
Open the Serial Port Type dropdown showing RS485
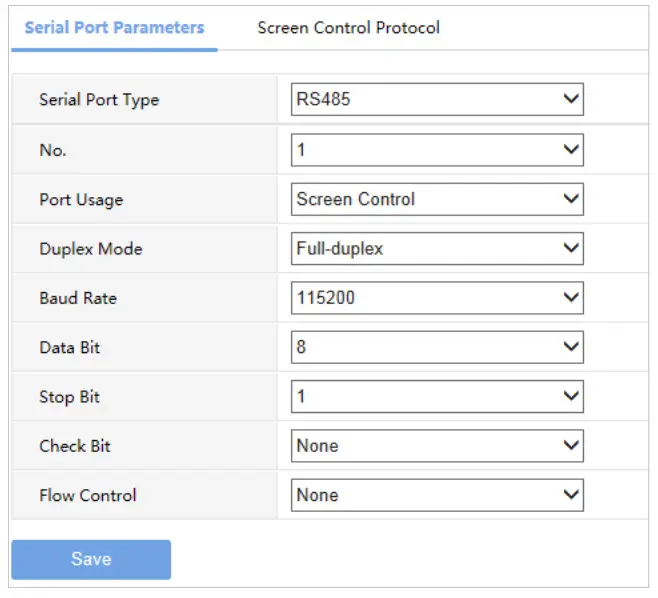click(x=437, y=99)
